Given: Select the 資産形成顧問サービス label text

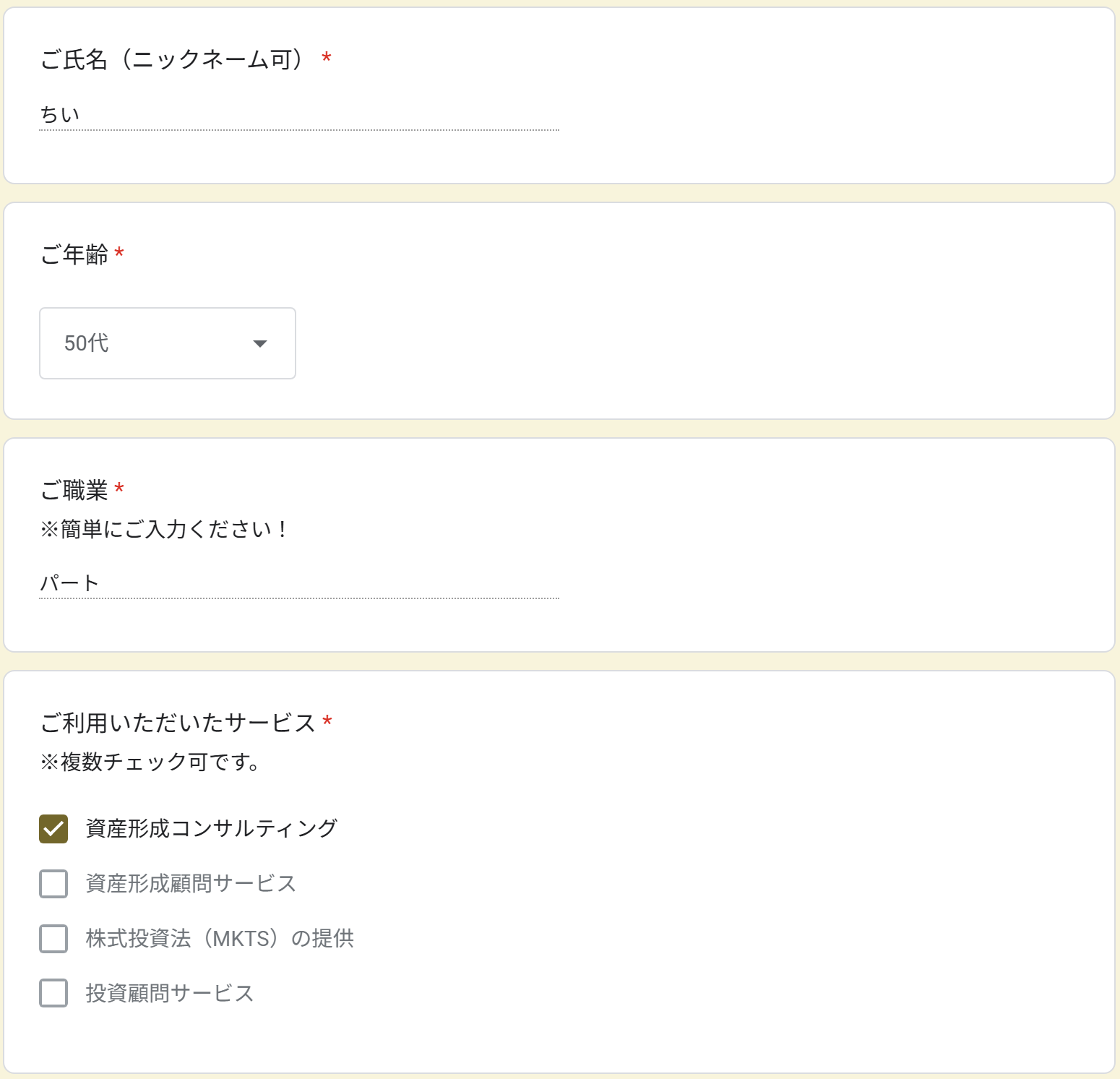Looking at the screenshot, I should tap(191, 884).
